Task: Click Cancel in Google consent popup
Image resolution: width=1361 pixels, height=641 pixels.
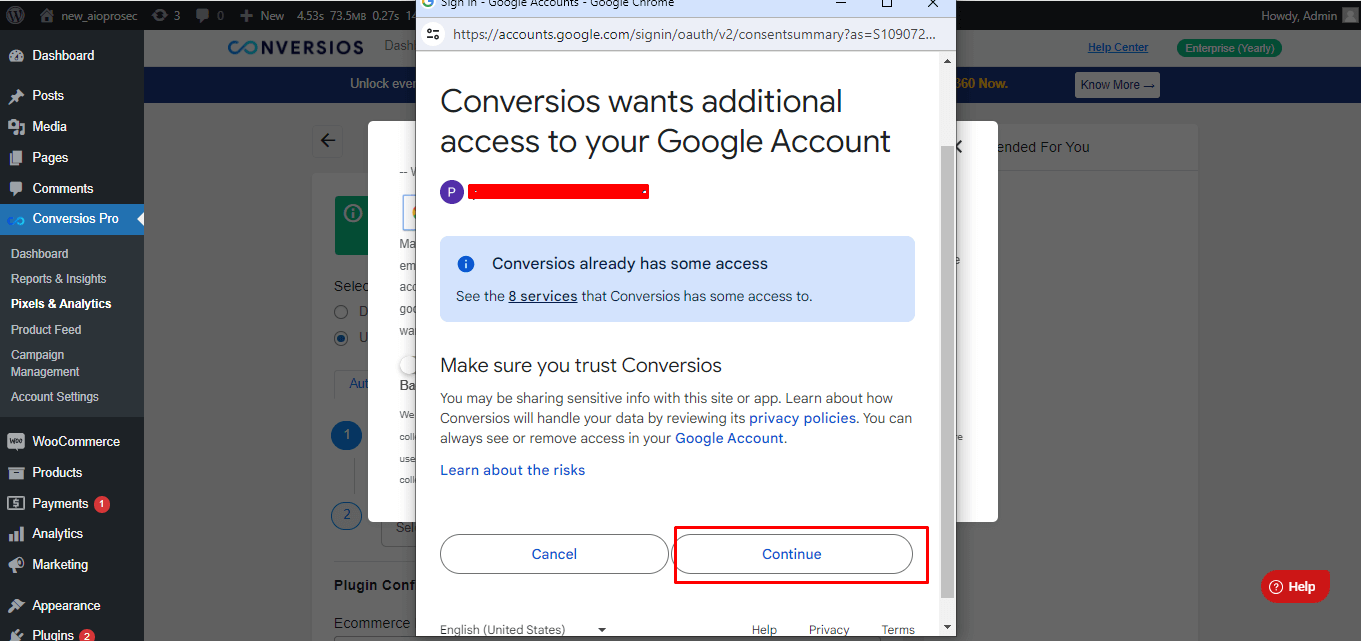Action: [x=554, y=554]
